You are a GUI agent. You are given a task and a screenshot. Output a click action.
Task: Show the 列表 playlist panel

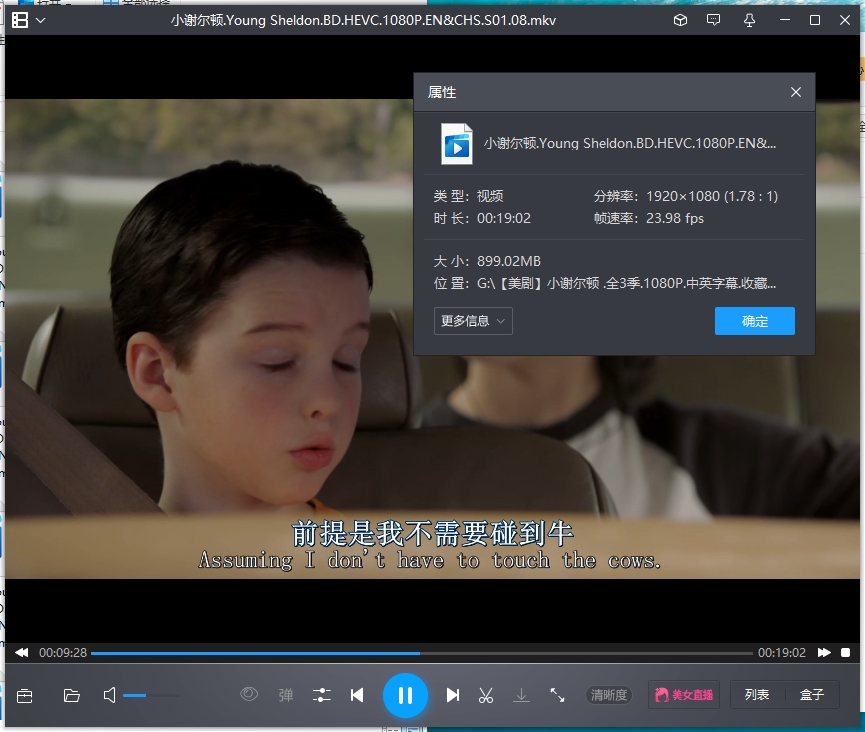coord(757,695)
